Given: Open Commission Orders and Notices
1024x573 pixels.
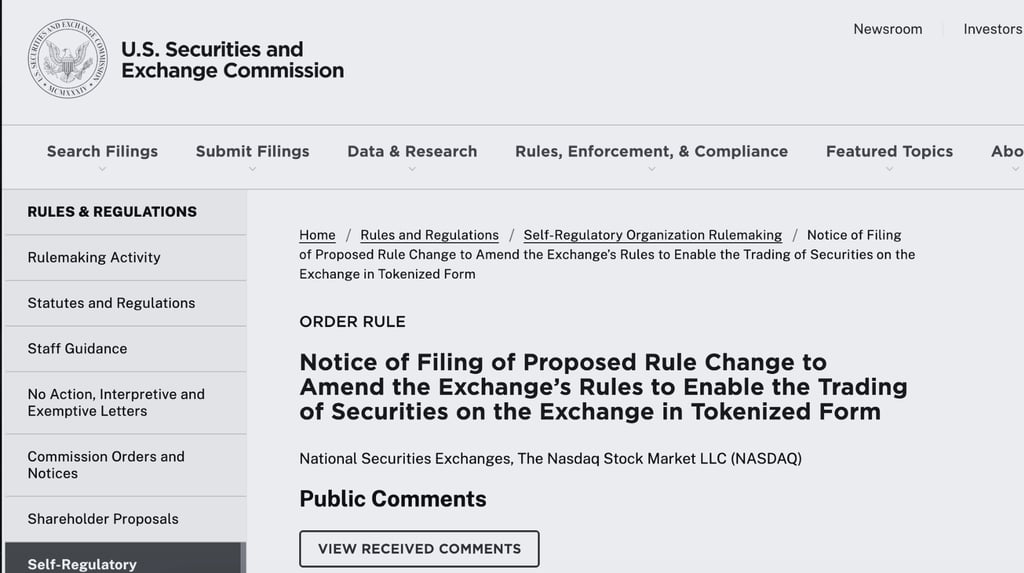Looking at the screenshot, I should 105,465.
